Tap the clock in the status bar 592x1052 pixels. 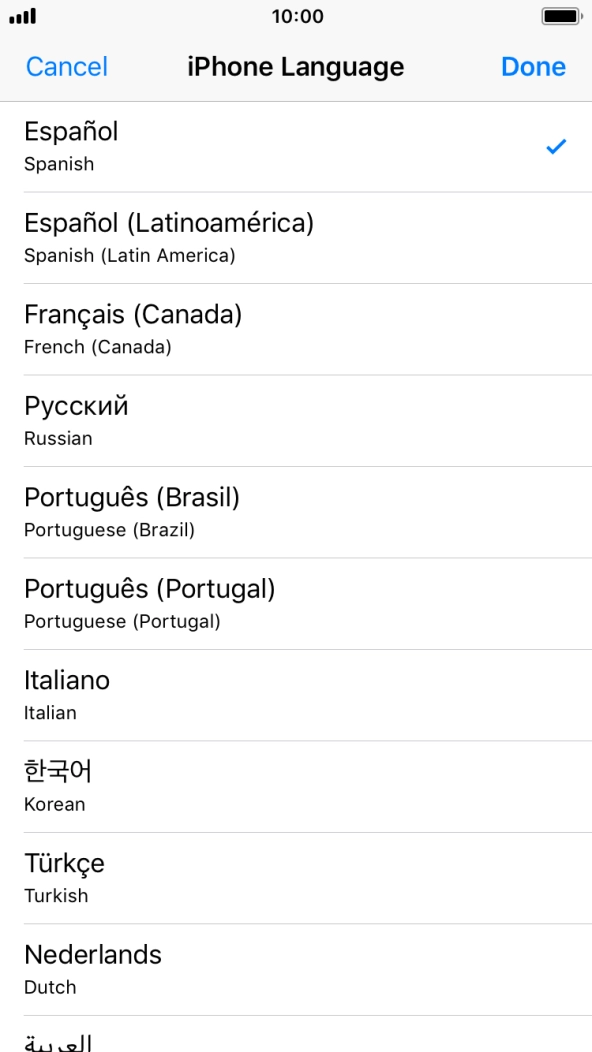point(296,16)
